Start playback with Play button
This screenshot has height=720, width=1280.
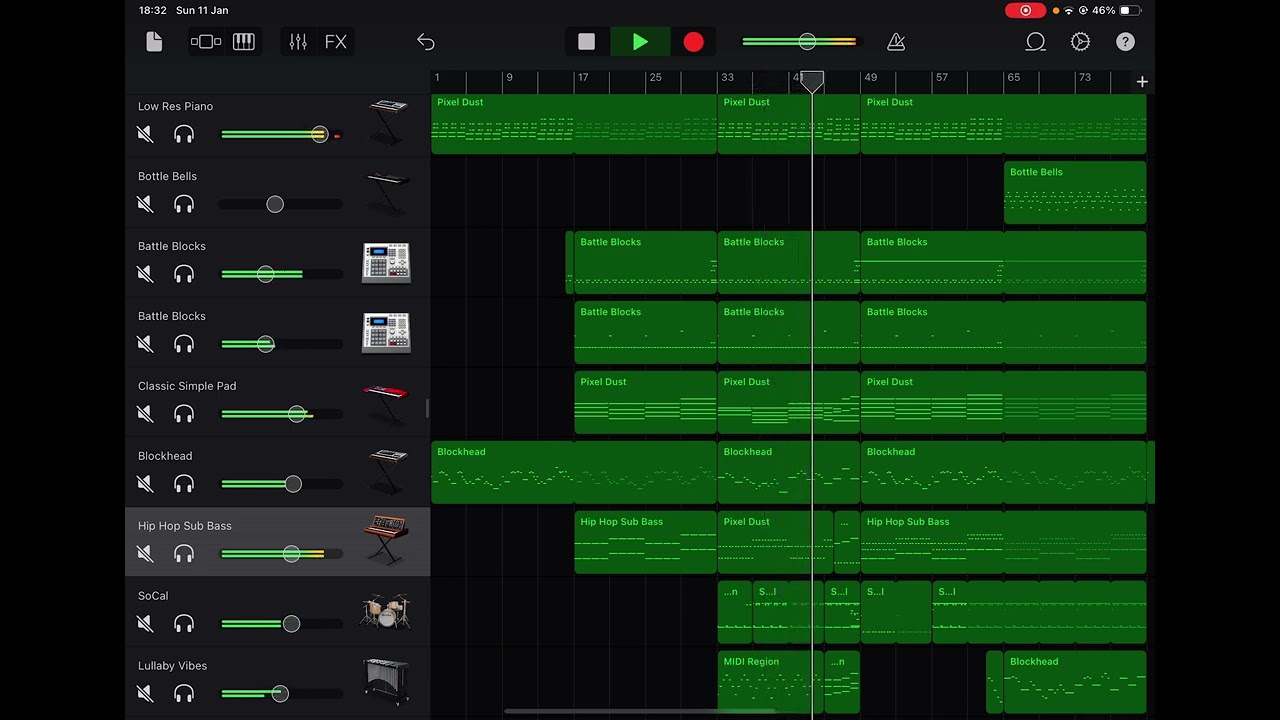point(640,42)
